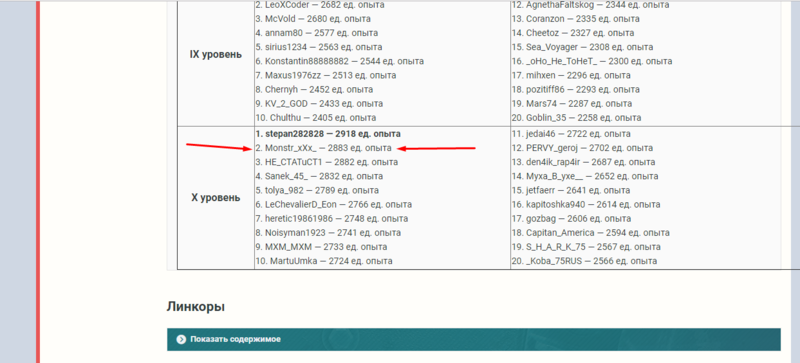This screenshot has height=363, width=800.
Task: Select entry '4. annam80 — 2577 ед. опыта'
Action: 317,33
